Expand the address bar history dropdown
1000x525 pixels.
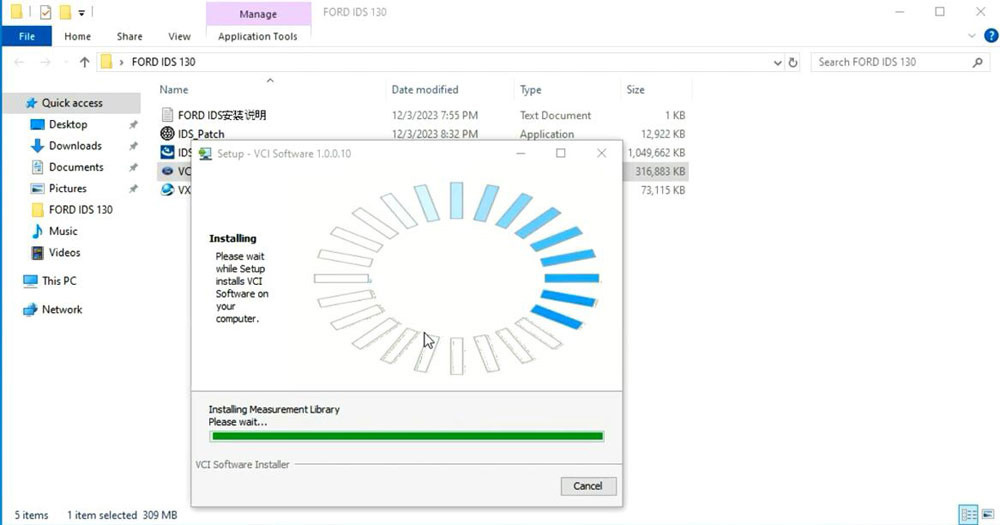[777, 63]
